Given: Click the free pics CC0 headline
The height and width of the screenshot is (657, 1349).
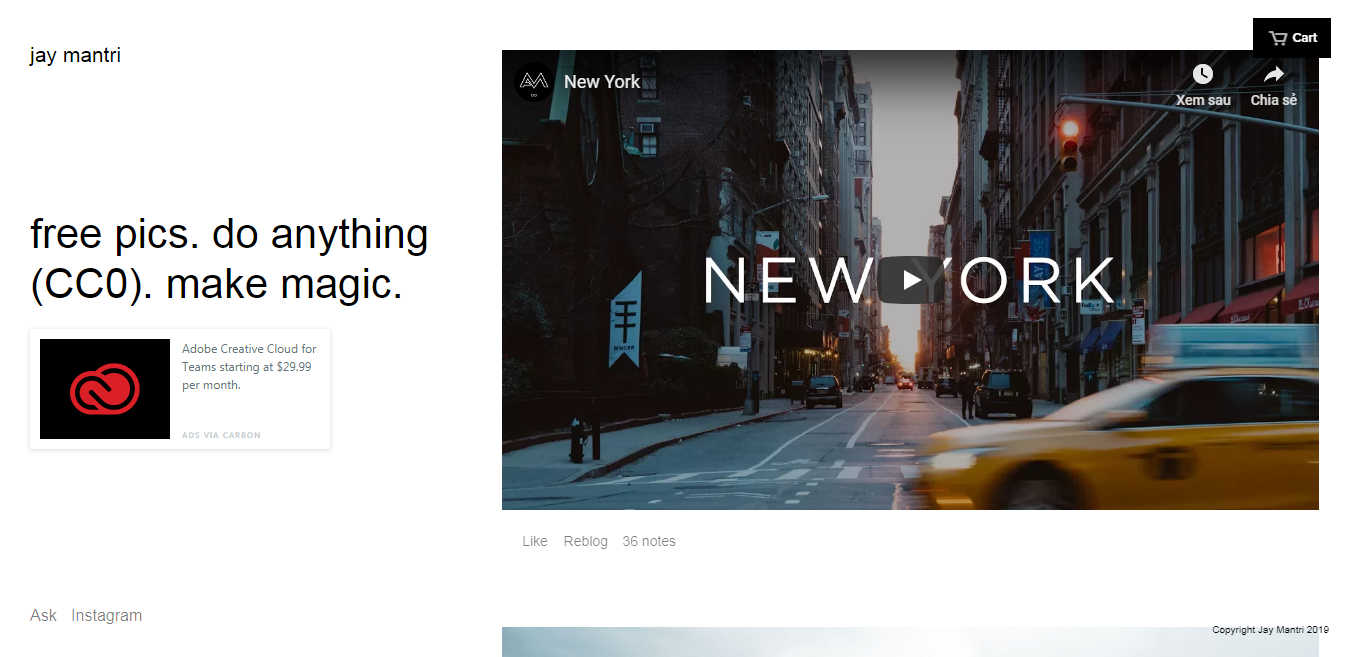Looking at the screenshot, I should [229, 259].
